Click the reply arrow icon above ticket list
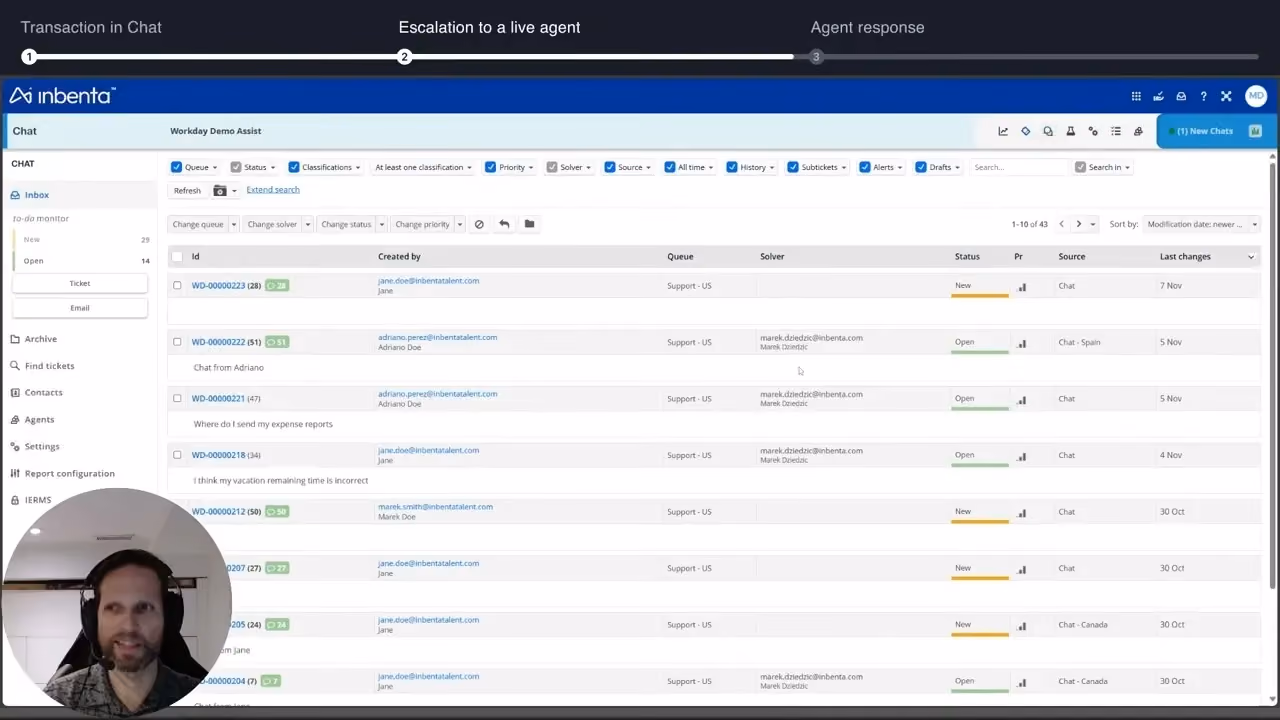Image resolution: width=1280 pixels, height=720 pixels. coord(504,224)
